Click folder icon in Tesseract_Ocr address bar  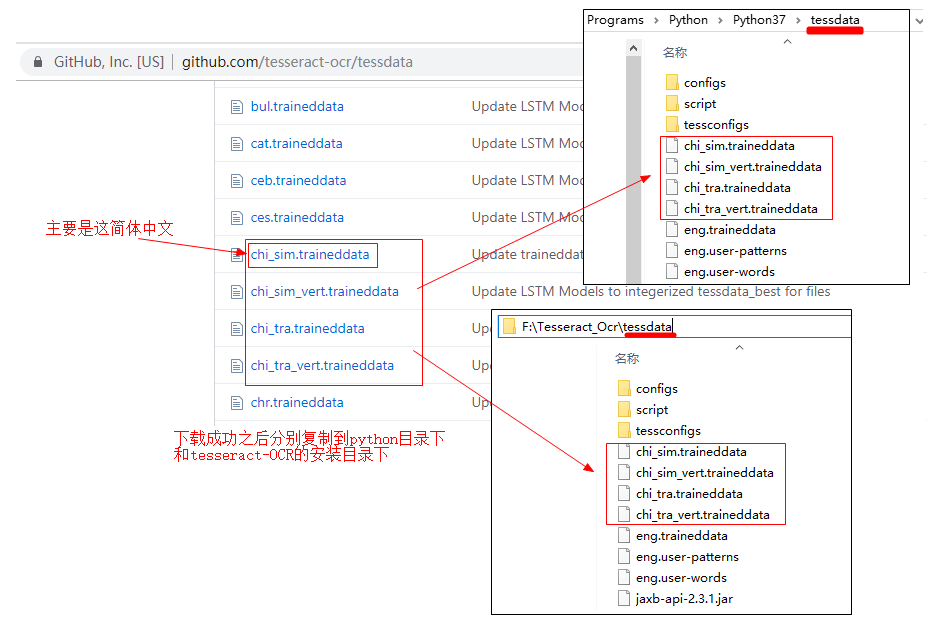[x=509, y=326]
